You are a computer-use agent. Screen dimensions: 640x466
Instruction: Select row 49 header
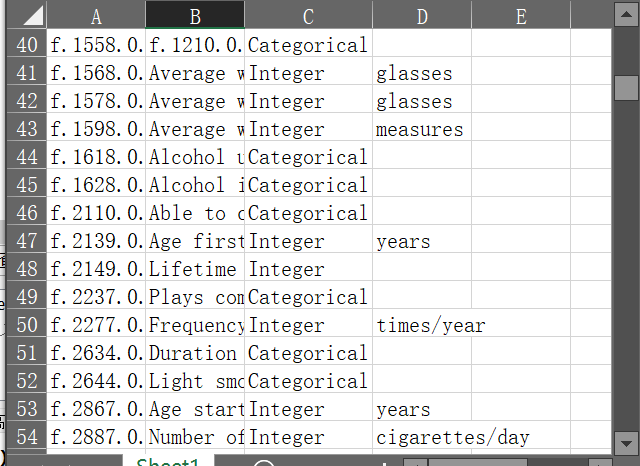click(x=27, y=297)
